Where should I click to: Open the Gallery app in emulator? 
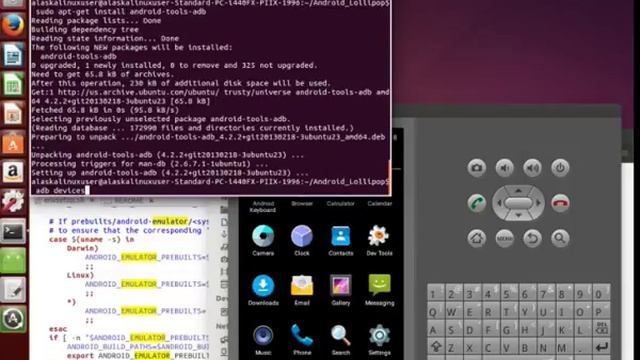pos(340,290)
